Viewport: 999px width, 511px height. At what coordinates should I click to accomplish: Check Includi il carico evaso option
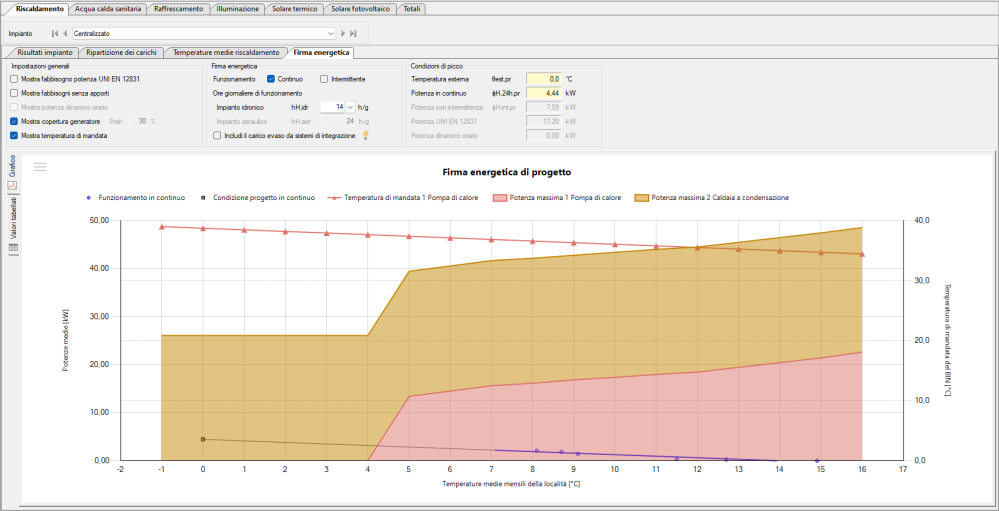click(x=217, y=135)
